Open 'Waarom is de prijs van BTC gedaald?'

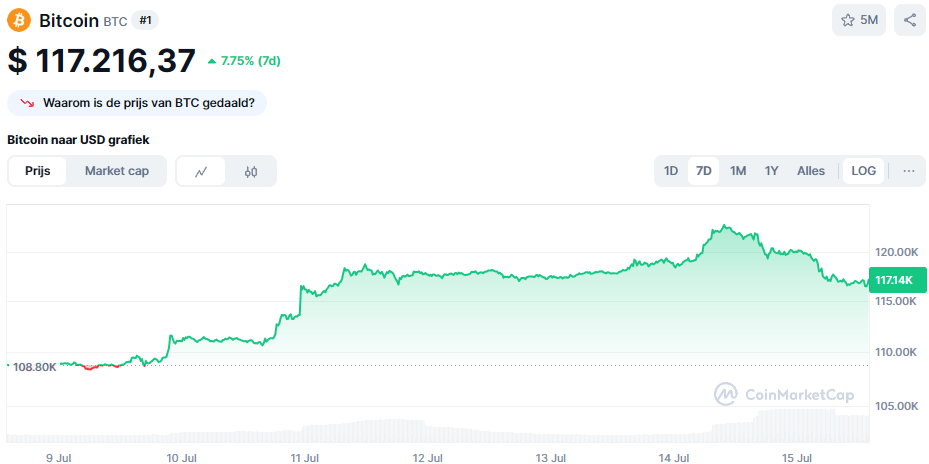click(137, 103)
